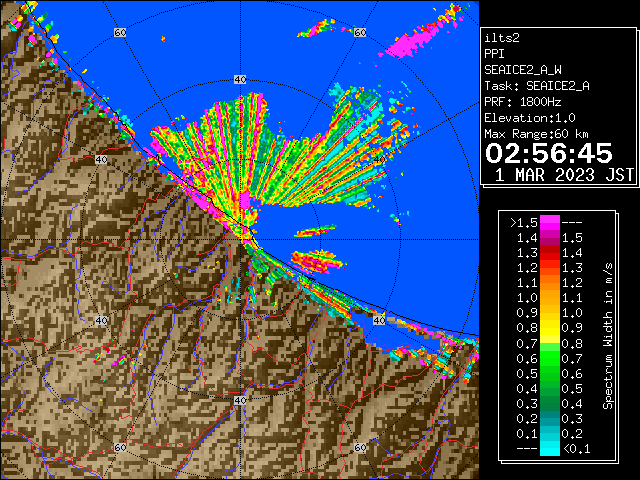Click the '>1.5' legend label

524,223
